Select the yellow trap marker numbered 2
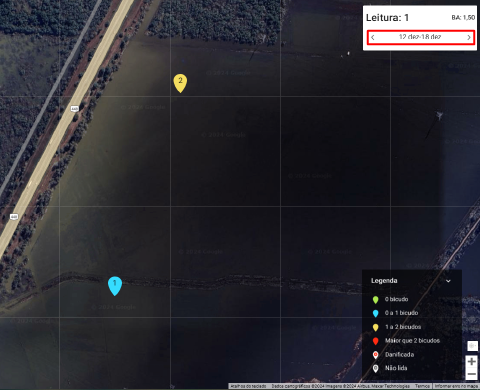This screenshot has height=390, width=480. (x=180, y=83)
